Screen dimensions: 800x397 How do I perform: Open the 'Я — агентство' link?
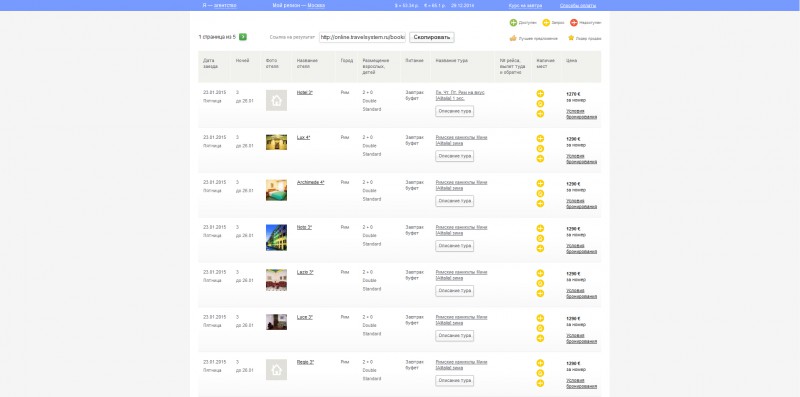[x=219, y=5]
